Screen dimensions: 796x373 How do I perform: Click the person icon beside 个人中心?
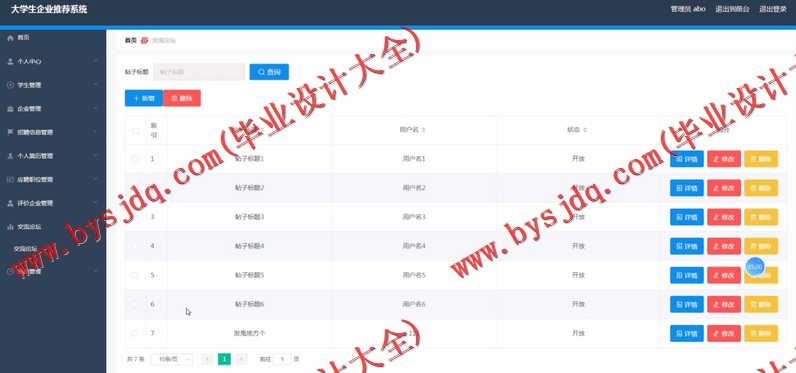click(10, 61)
